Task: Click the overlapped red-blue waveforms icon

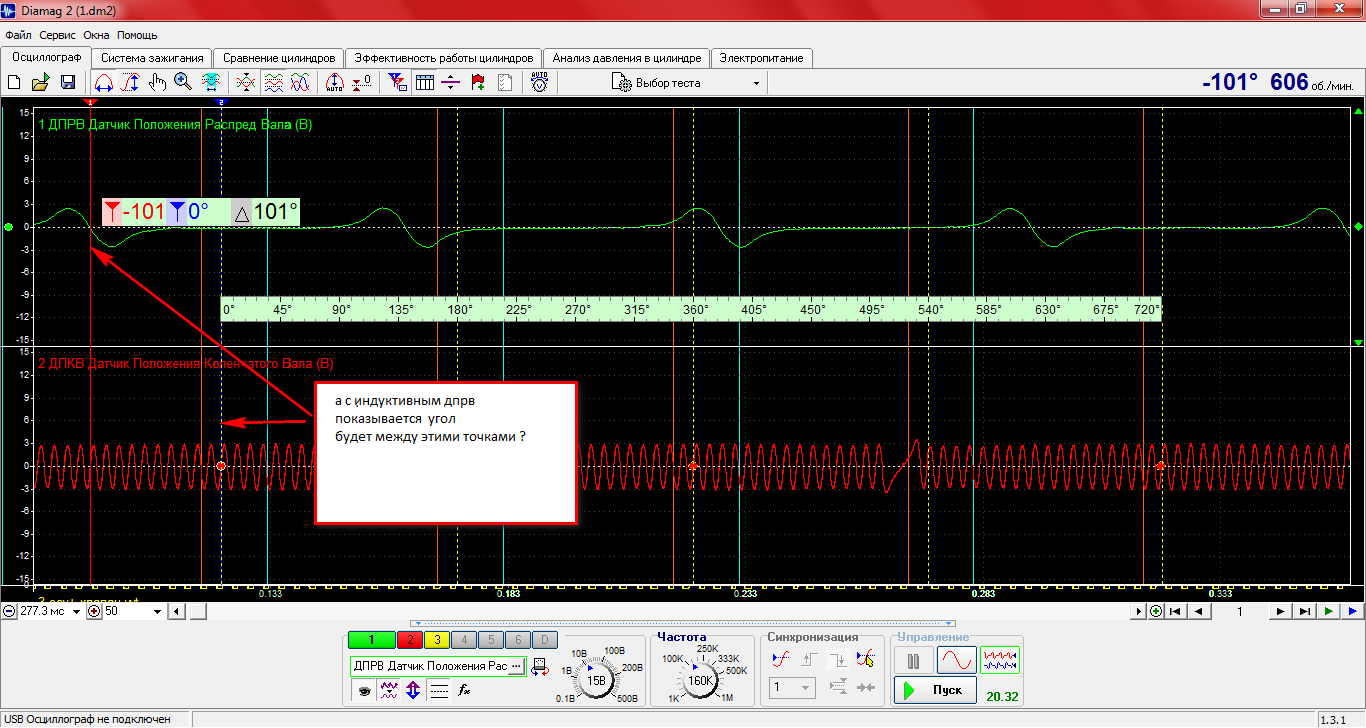Action: (299, 83)
